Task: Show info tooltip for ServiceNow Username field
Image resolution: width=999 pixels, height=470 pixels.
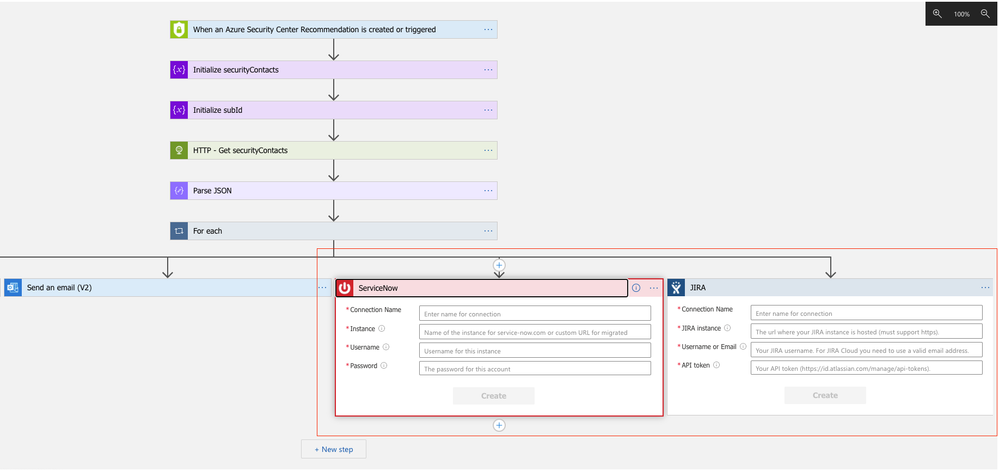Action: [386, 348]
